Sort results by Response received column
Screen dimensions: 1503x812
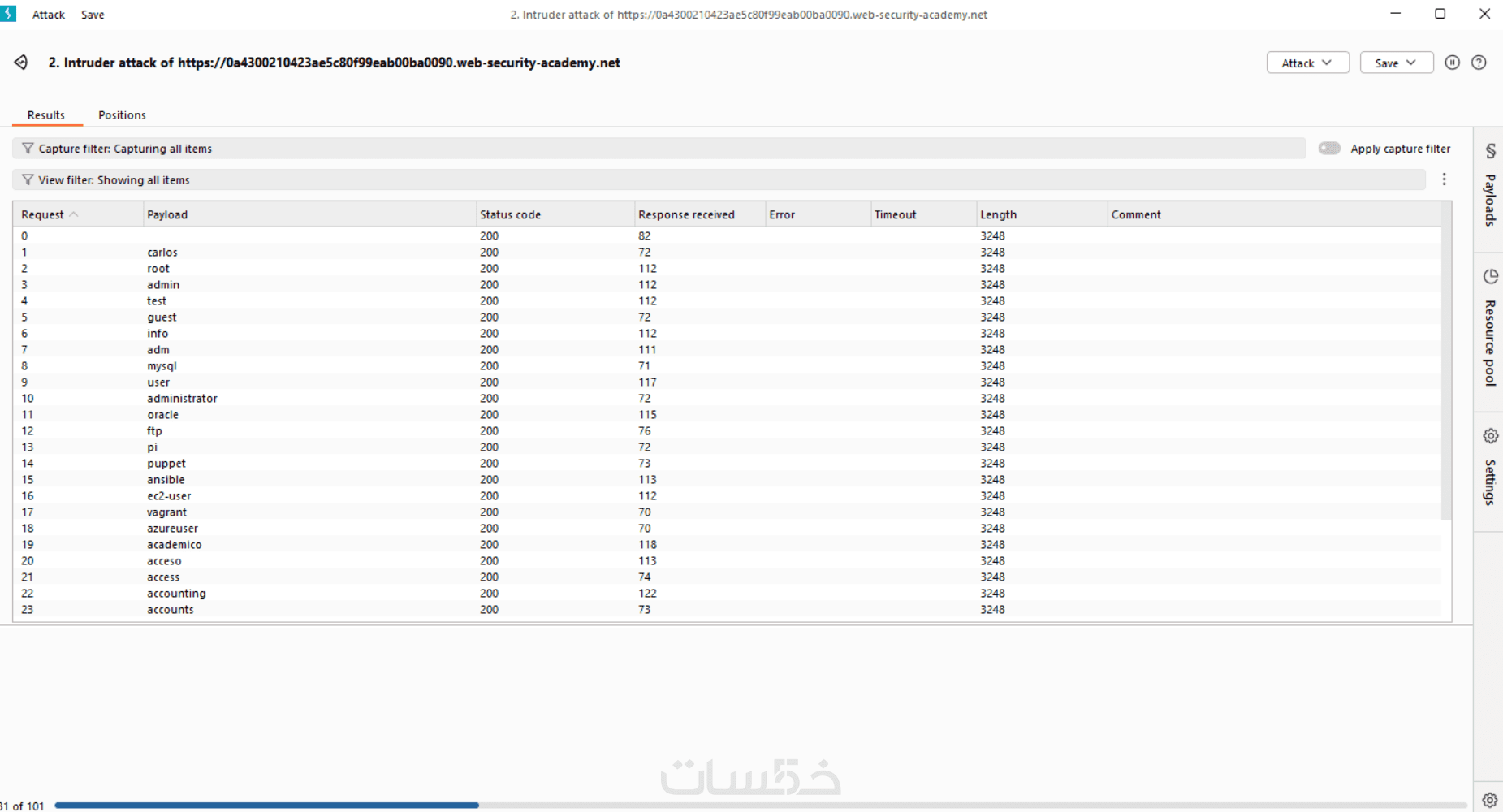699,214
